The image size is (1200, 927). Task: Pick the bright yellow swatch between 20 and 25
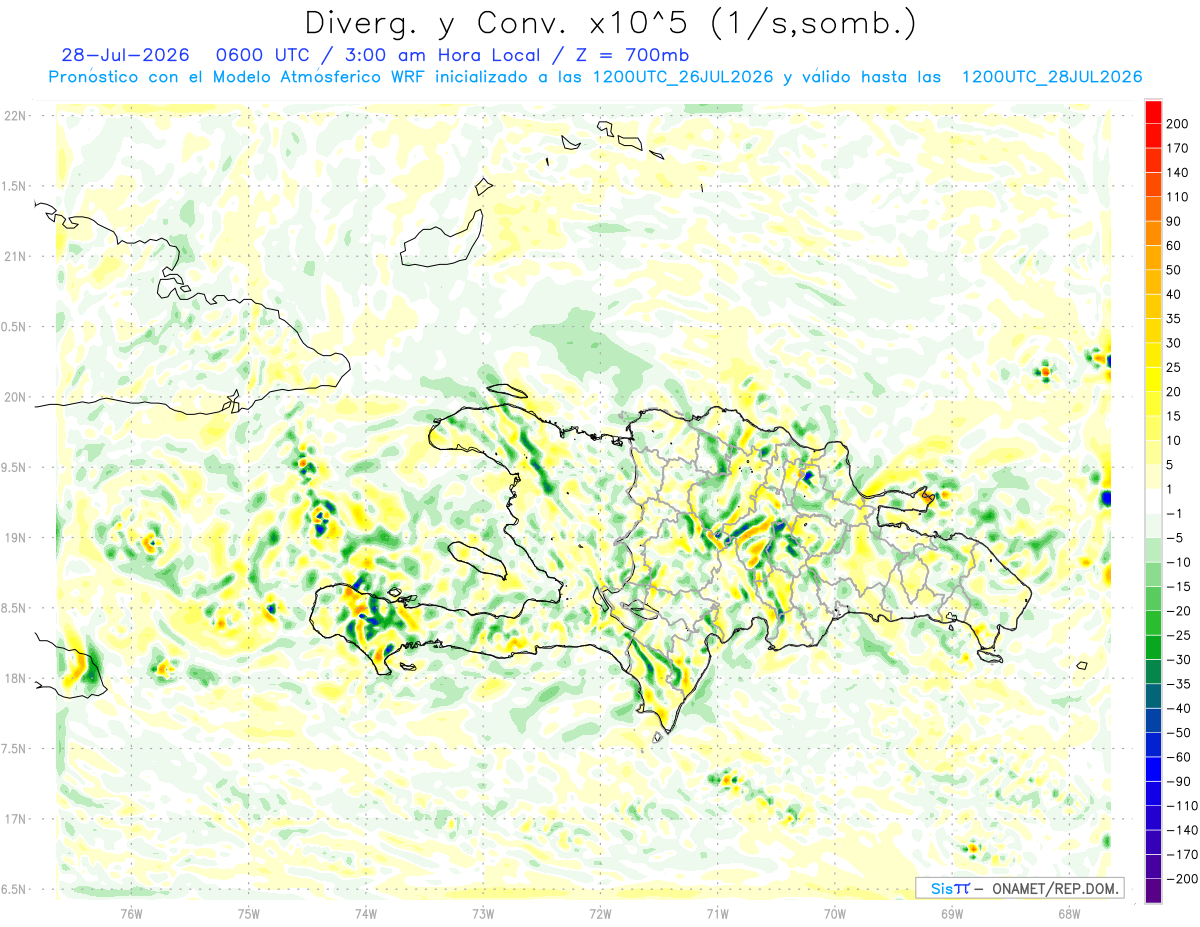(1153, 379)
